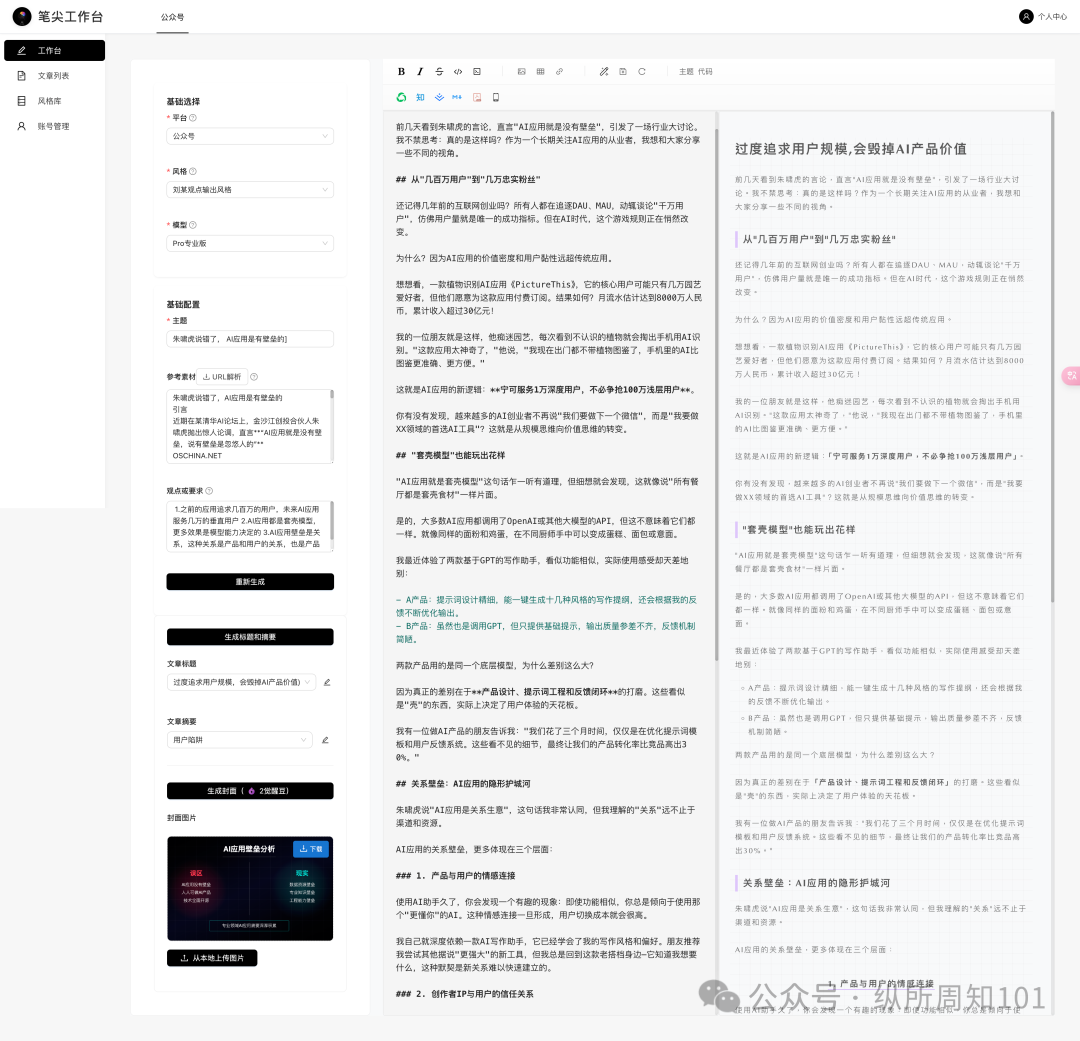Click the 生成封面 button

[250, 791]
